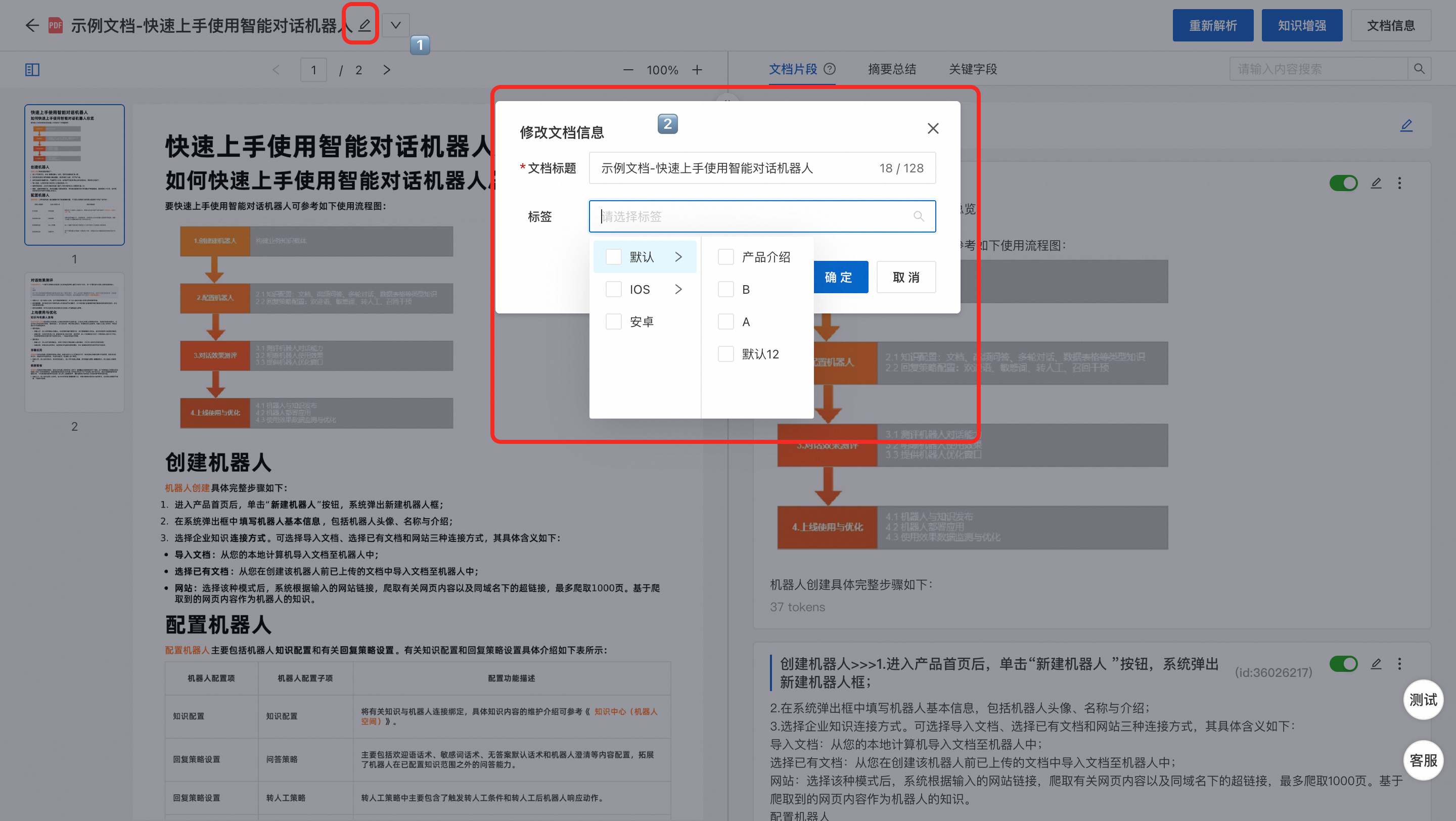Click the 确定 confirm button
Viewport: 1456px width, 821px height.
click(840, 277)
